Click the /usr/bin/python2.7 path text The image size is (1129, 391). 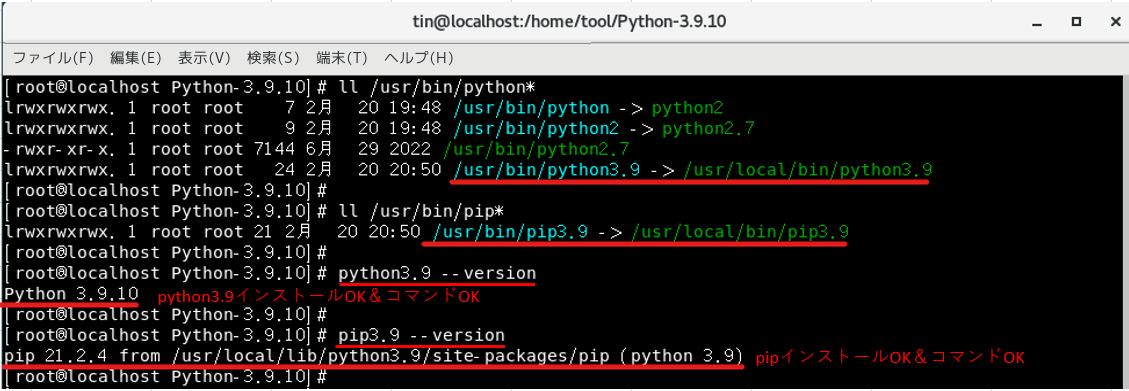pos(537,150)
